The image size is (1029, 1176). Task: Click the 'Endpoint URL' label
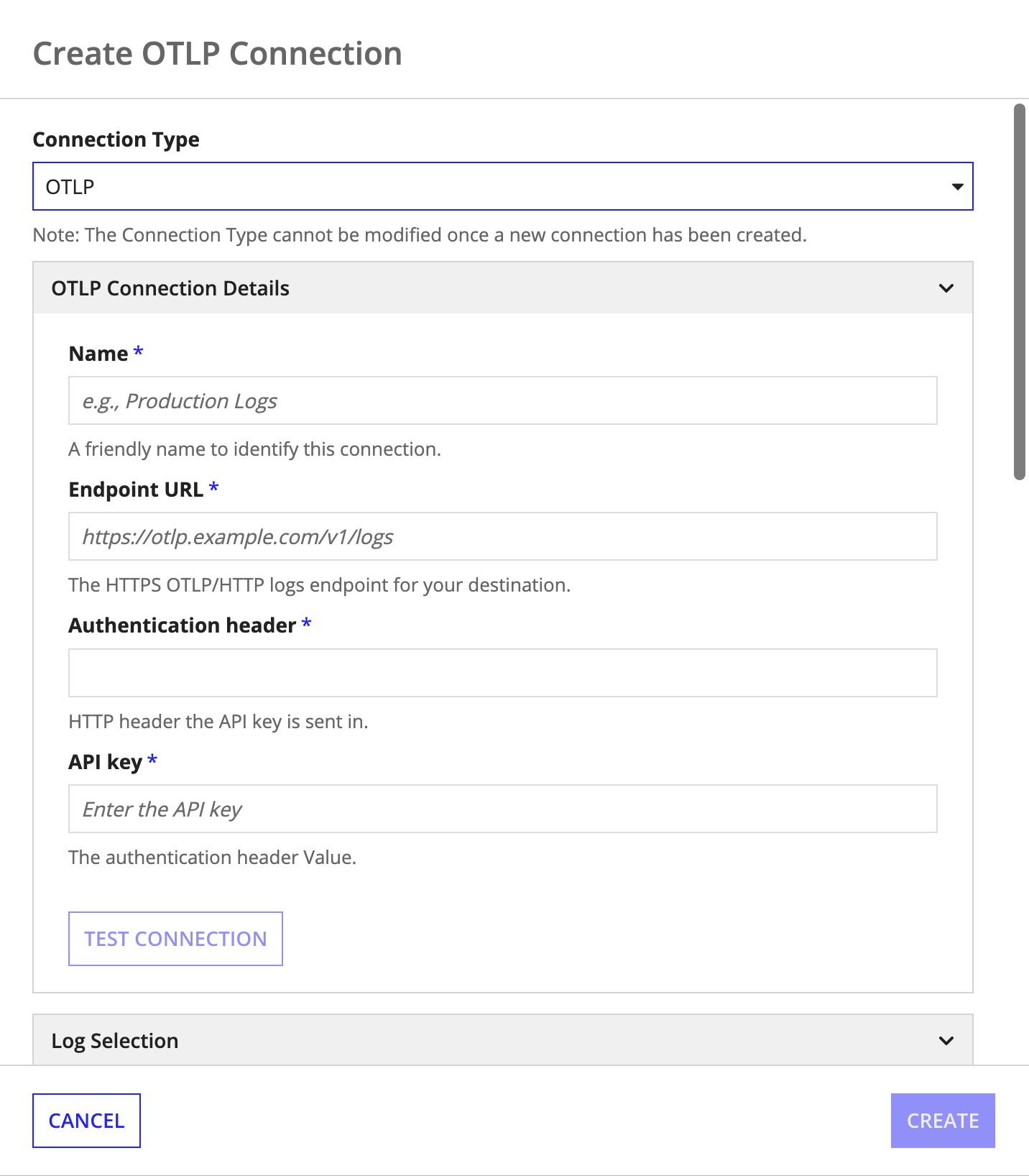(136, 490)
